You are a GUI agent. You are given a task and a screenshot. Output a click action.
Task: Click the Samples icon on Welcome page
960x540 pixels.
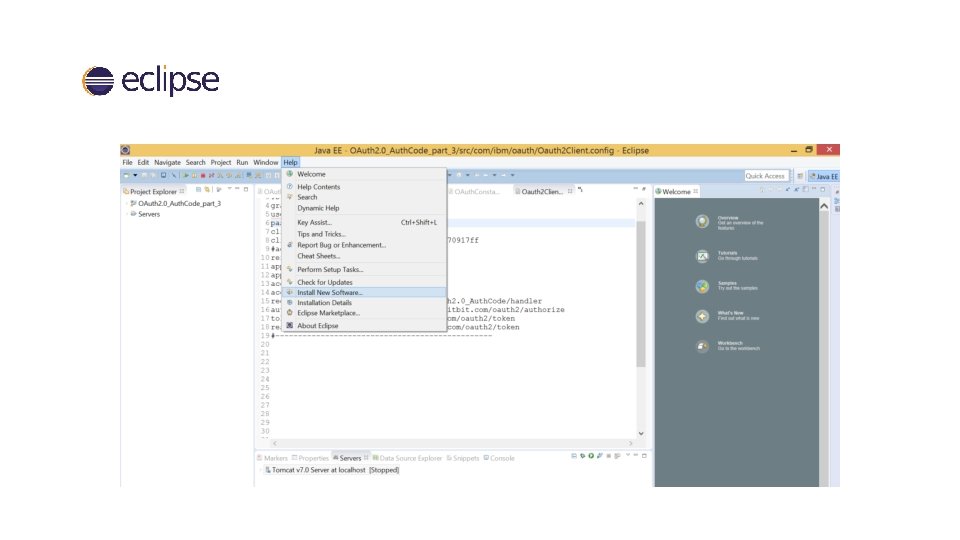coord(702,286)
